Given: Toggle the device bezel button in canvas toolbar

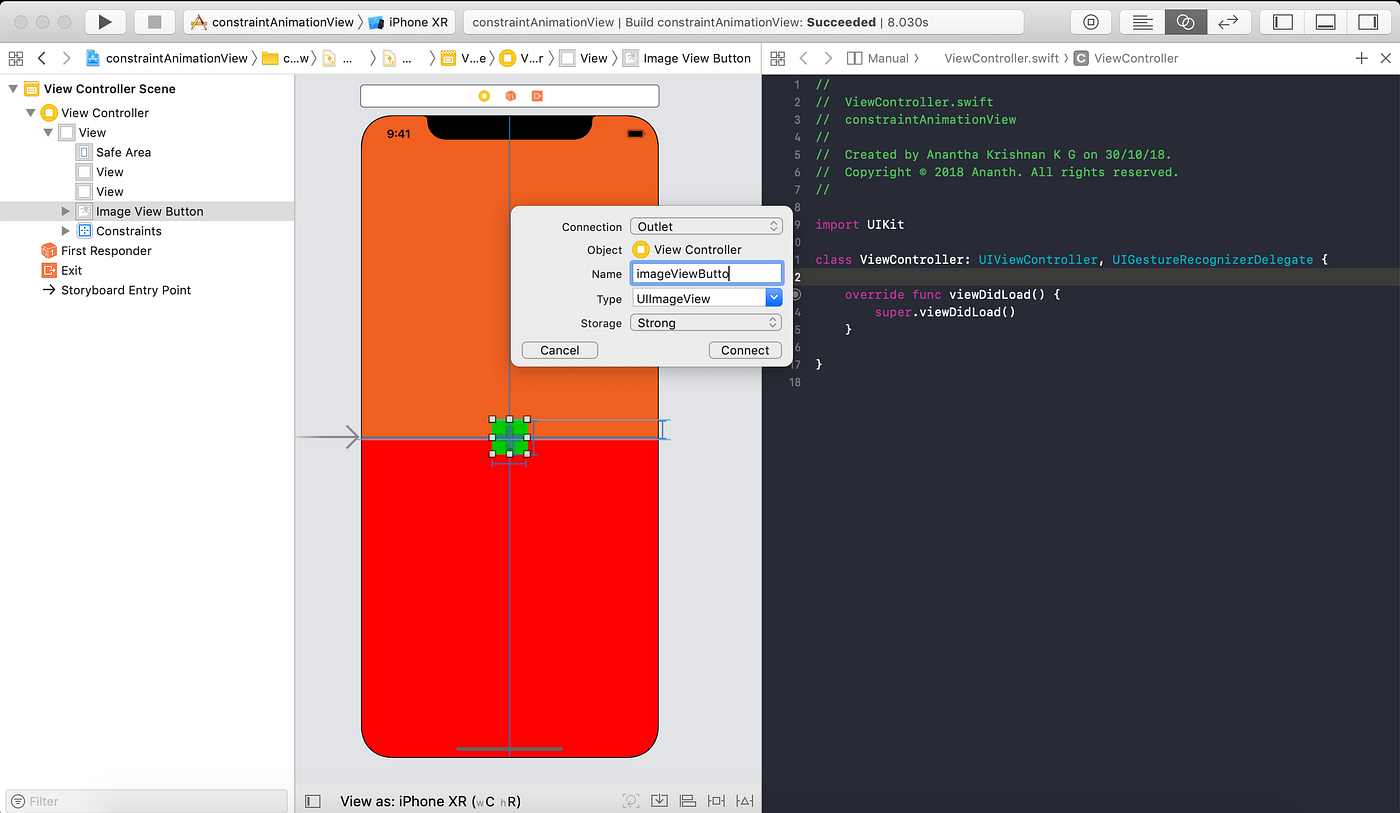Looking at the screenshot, I should 311,800.
